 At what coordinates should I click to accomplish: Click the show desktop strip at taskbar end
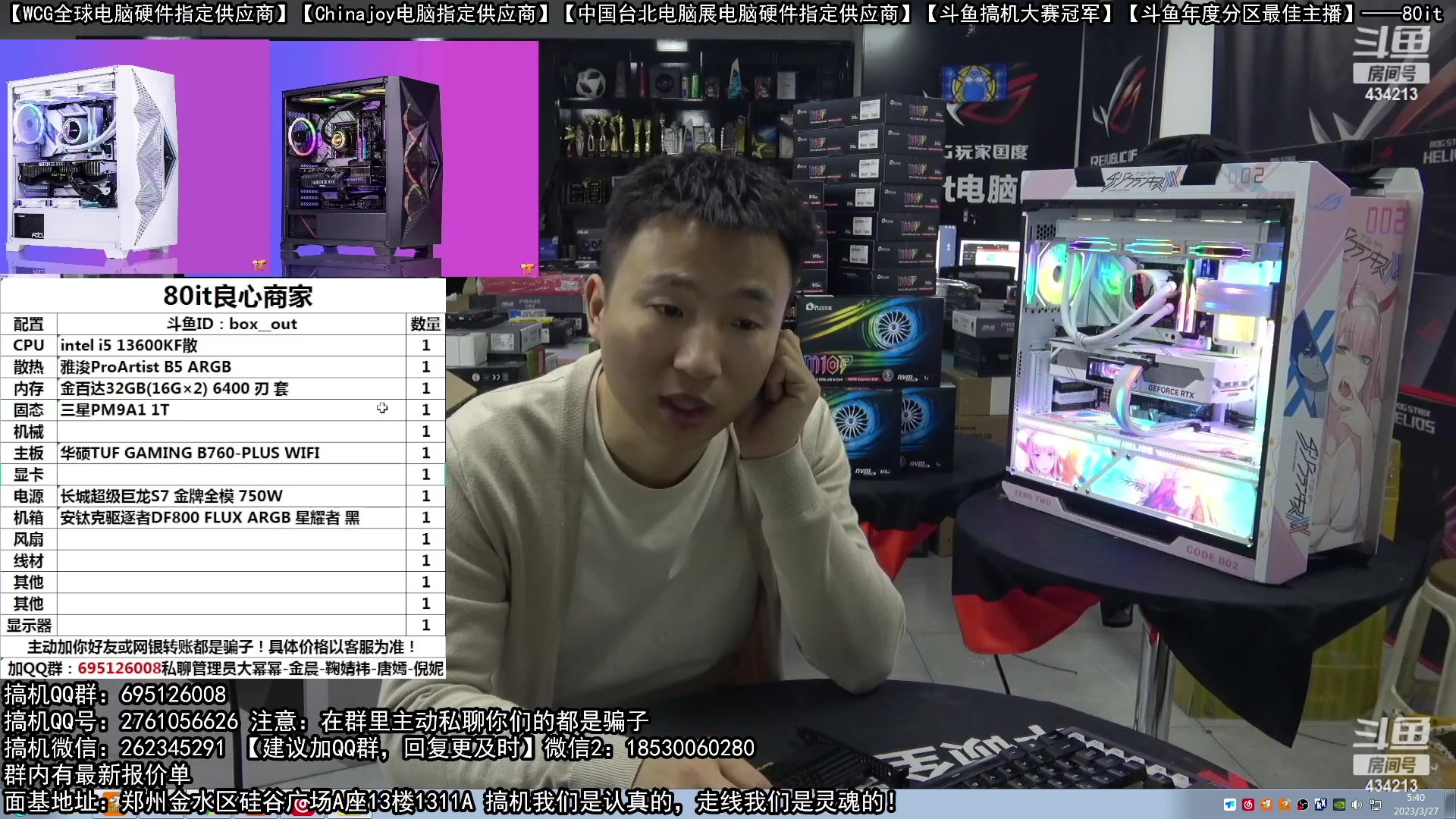1451,804
